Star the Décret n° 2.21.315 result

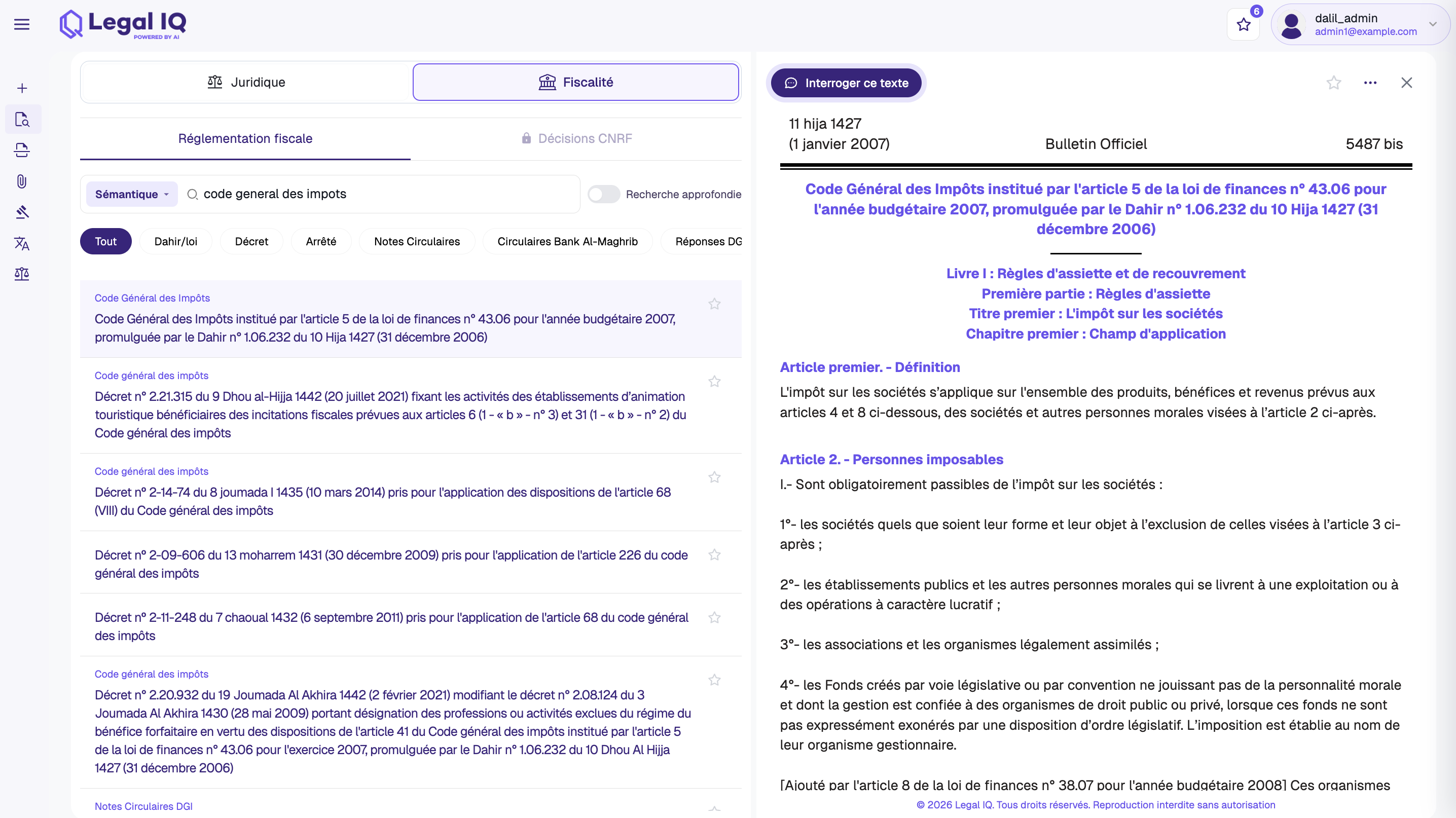[714, 381]
